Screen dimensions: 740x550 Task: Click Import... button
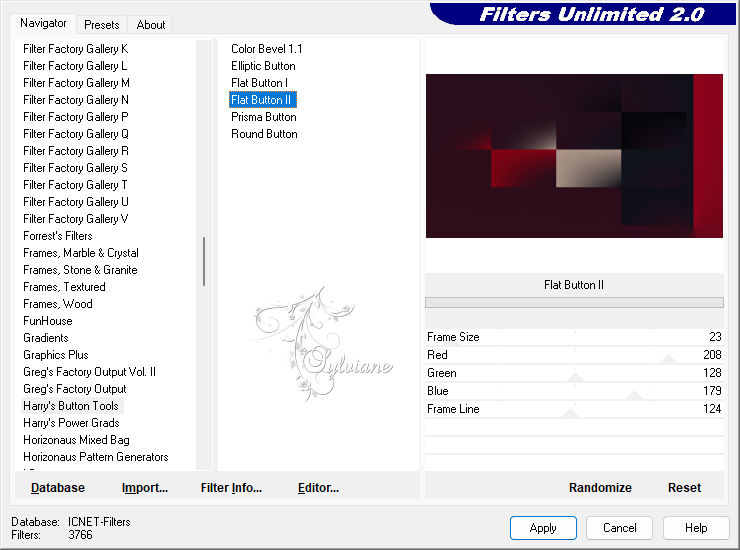pyautogui.click(x=145, y=488)
